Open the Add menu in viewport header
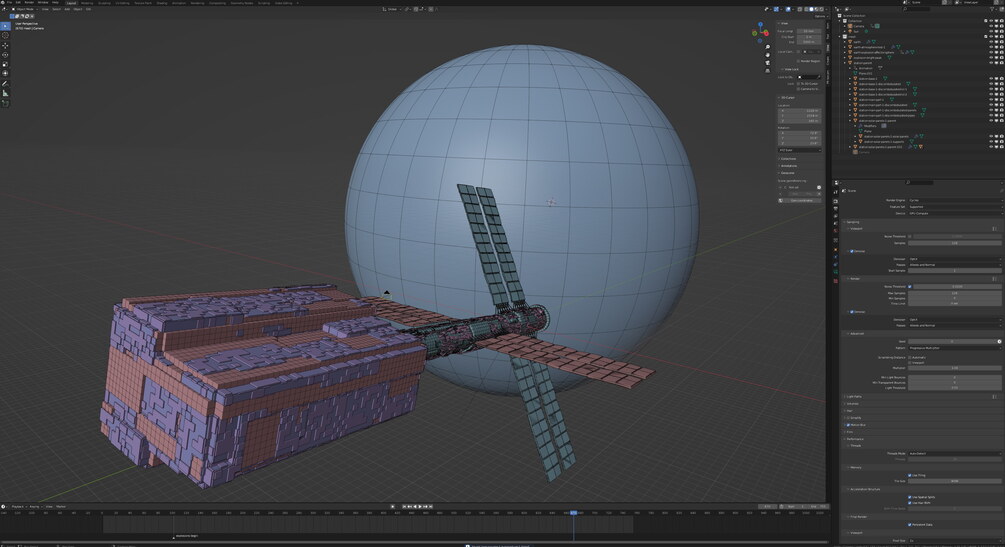Screen dimensions: 1005x547 pos(67,9)
